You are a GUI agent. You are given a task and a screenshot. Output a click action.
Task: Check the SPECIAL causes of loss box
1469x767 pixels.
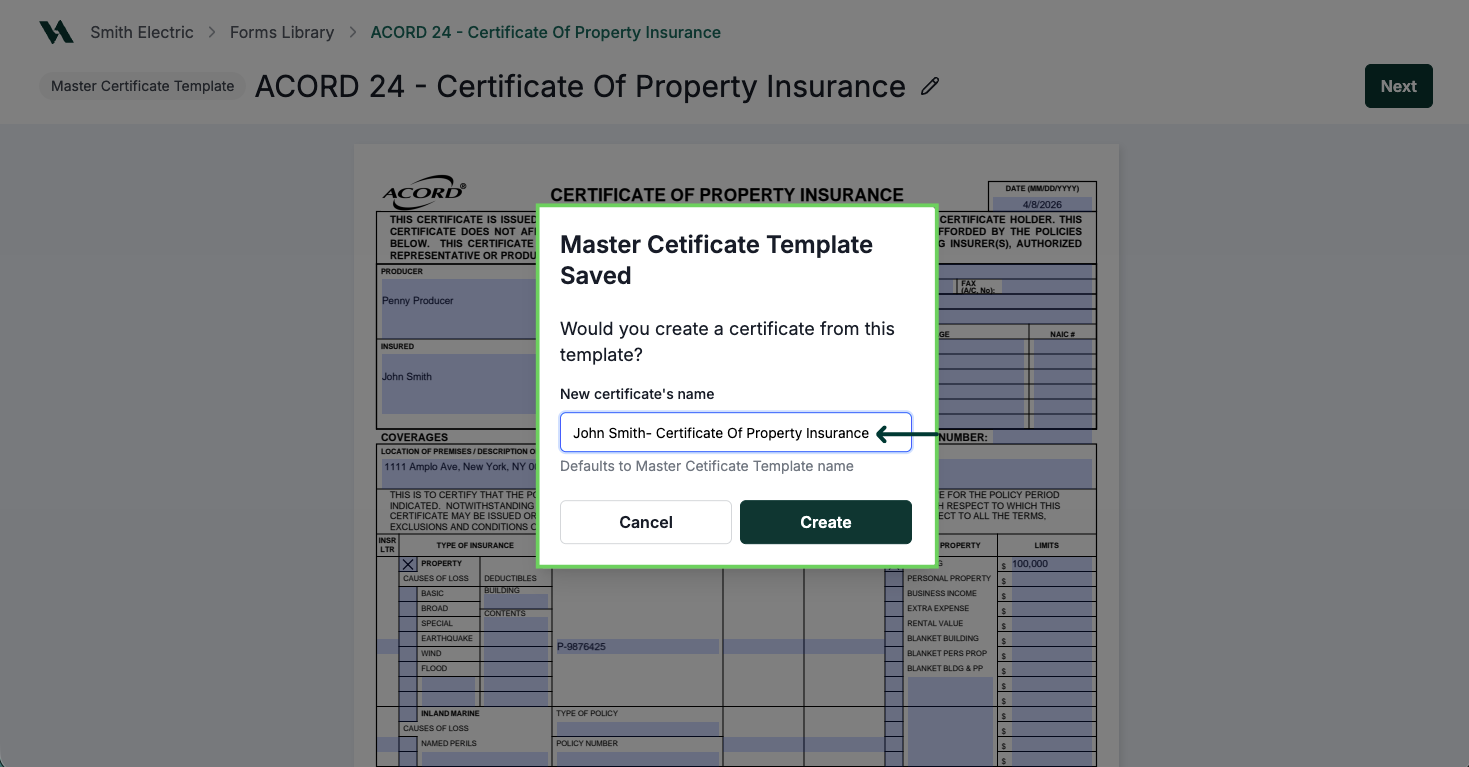point(408,624)
